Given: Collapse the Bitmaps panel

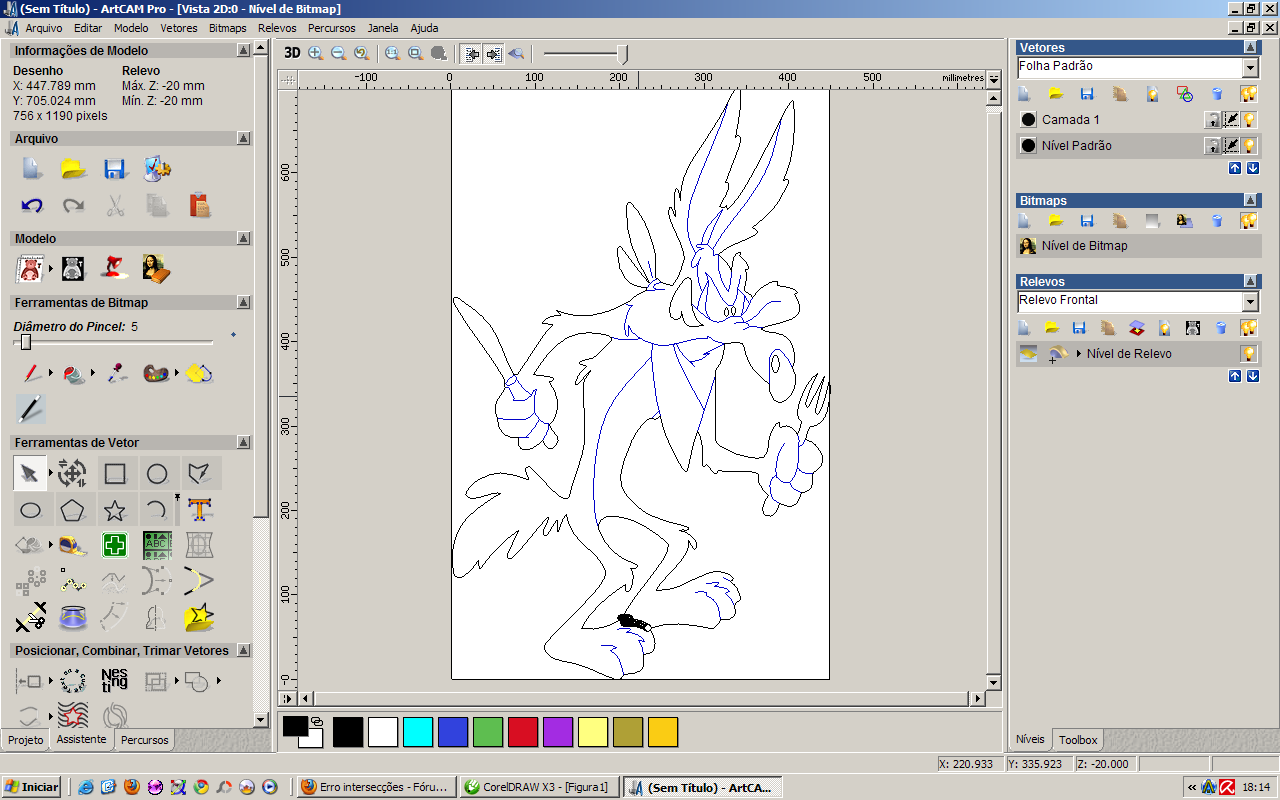Looking at the screenshot, I should 1250,200.
